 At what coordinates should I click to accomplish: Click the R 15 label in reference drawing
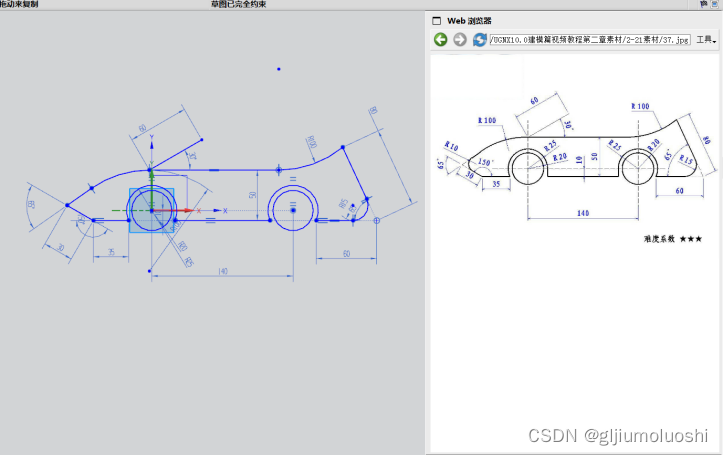click(686, 160)
